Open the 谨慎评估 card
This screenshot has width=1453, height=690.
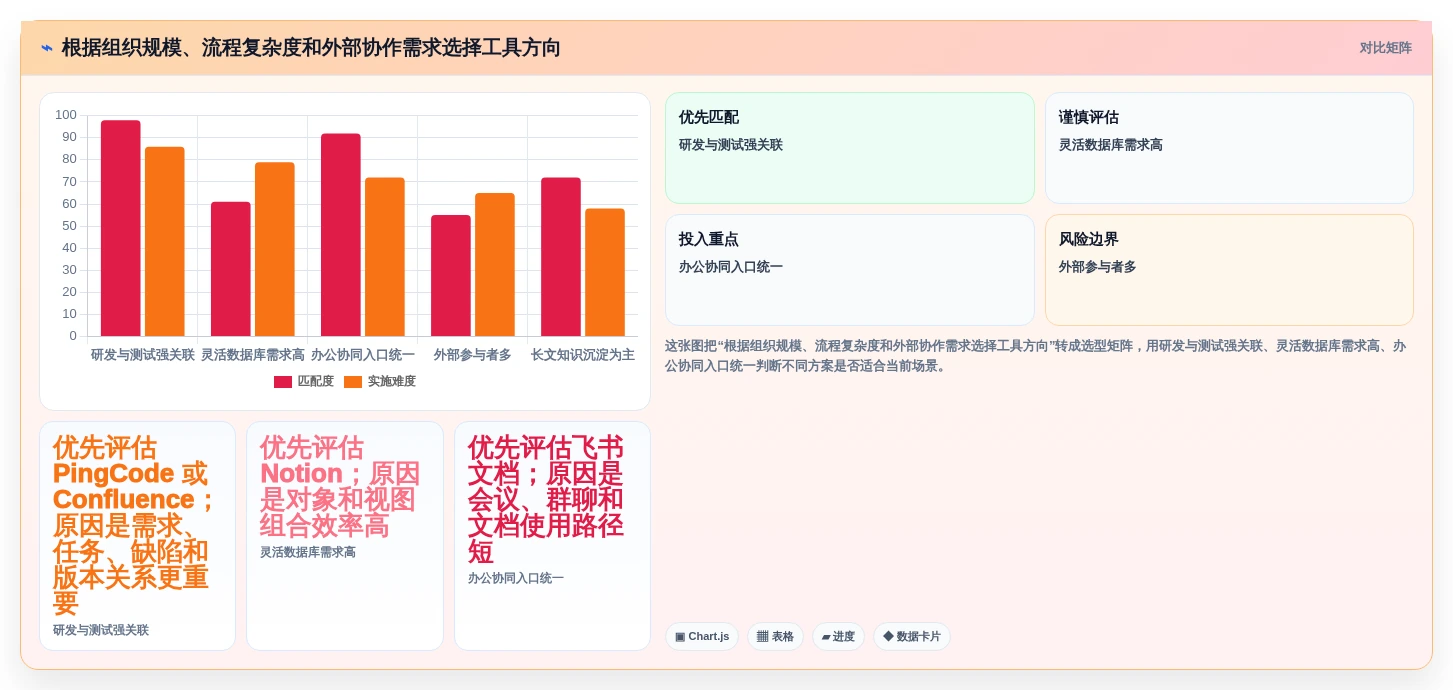[x=1229, y=148]
